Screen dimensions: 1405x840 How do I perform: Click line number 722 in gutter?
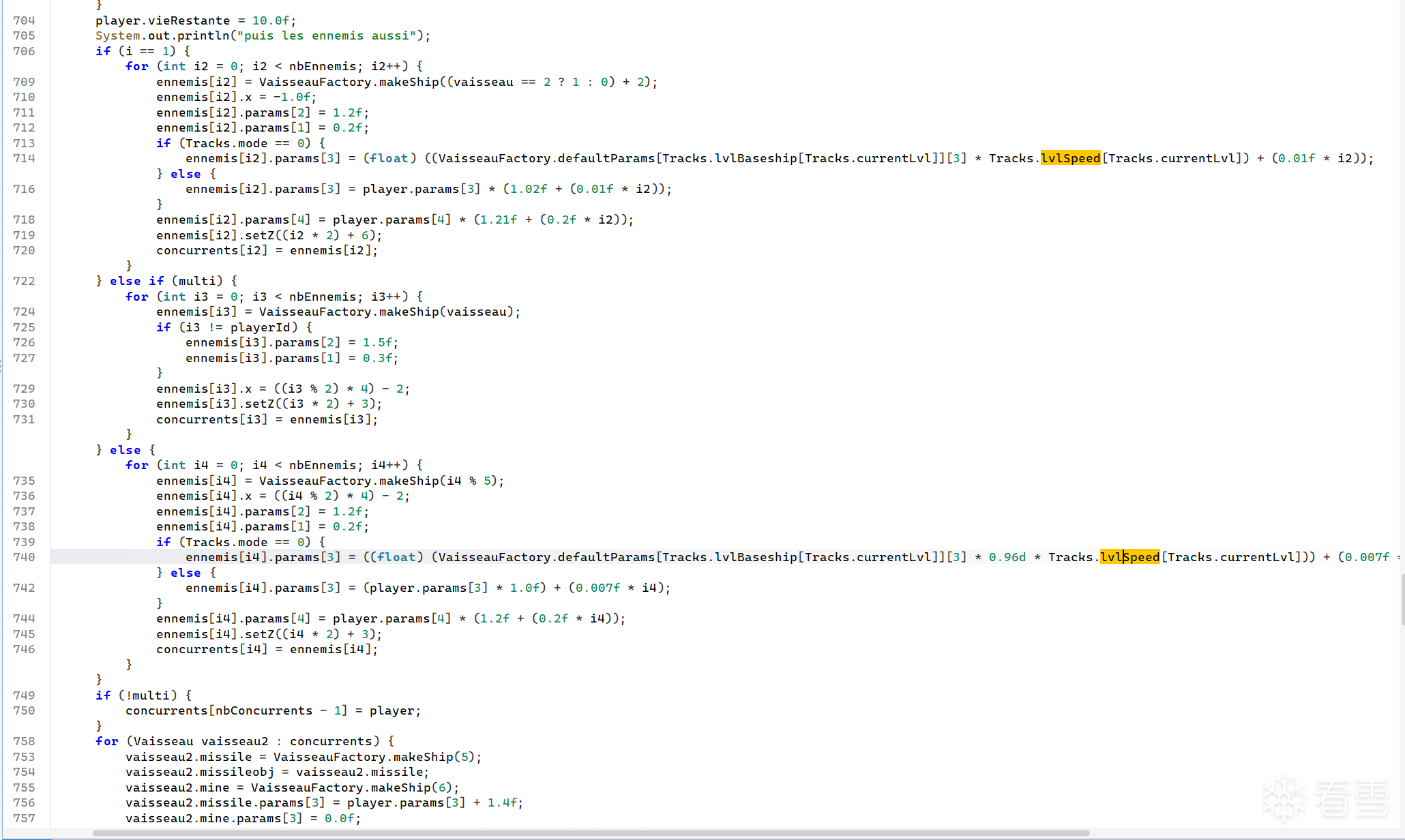(24, 281)
